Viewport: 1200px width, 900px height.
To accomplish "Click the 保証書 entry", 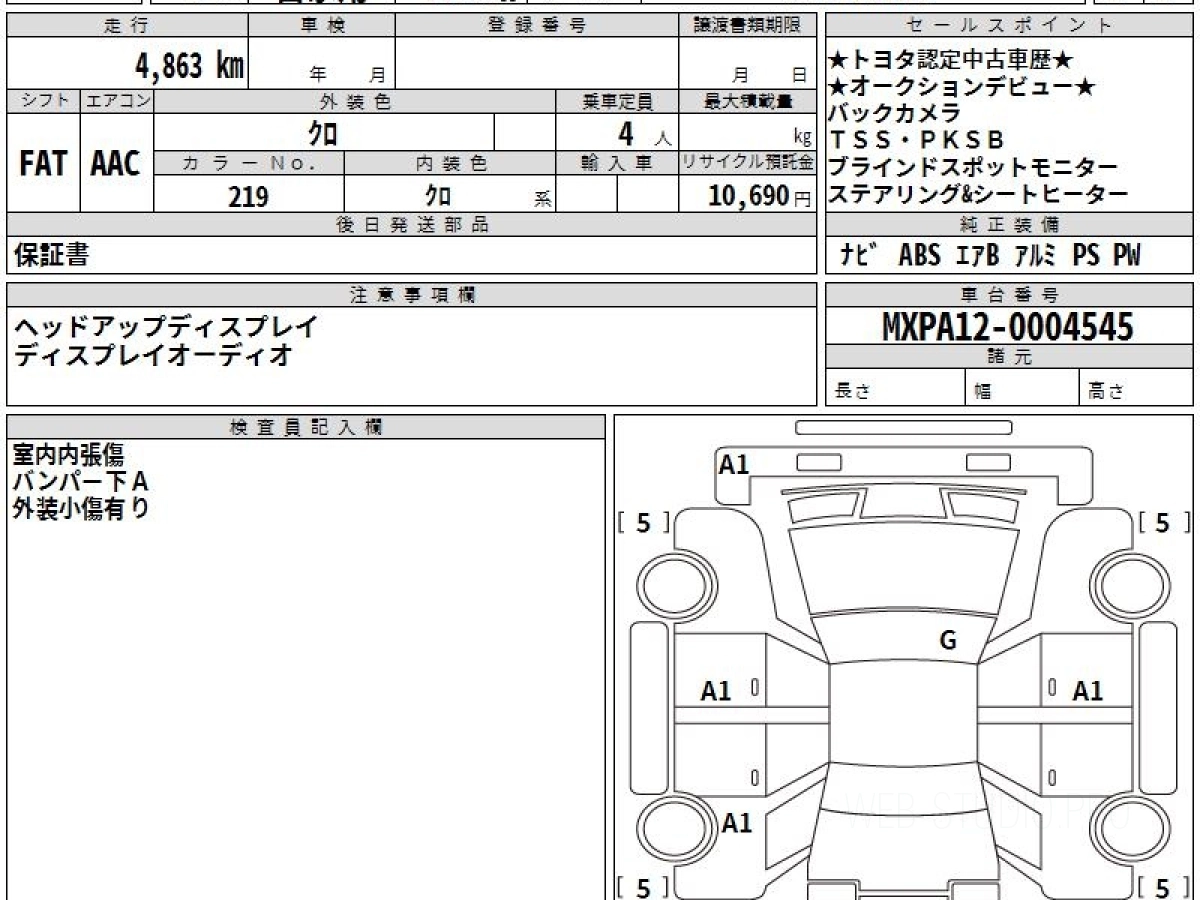I will [x=51, y=255].
